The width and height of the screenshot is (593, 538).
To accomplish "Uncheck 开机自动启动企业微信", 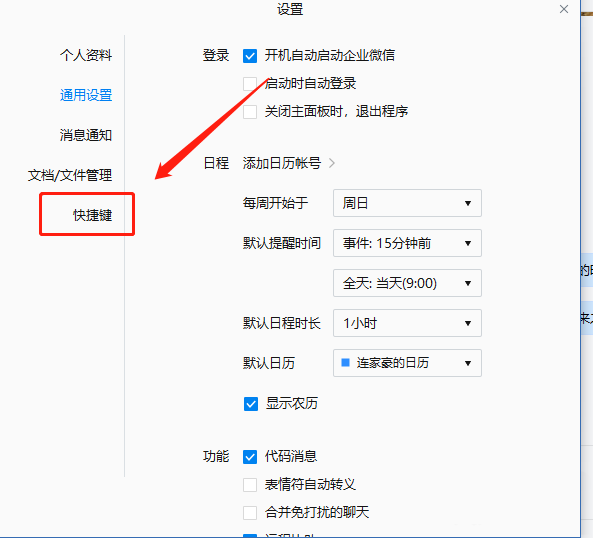I will [x=250, y=56].
